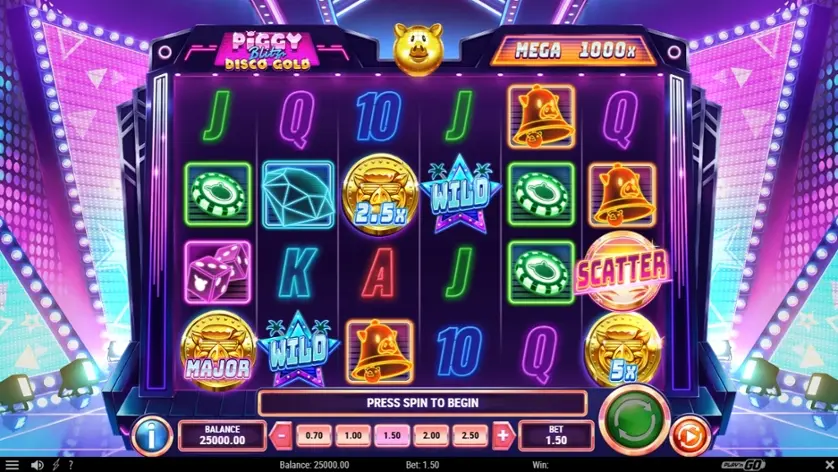Image resolution: width=838 pixels, height=472 pixels.
Task: Increase bet with plus button
Action: pos(503,436)
